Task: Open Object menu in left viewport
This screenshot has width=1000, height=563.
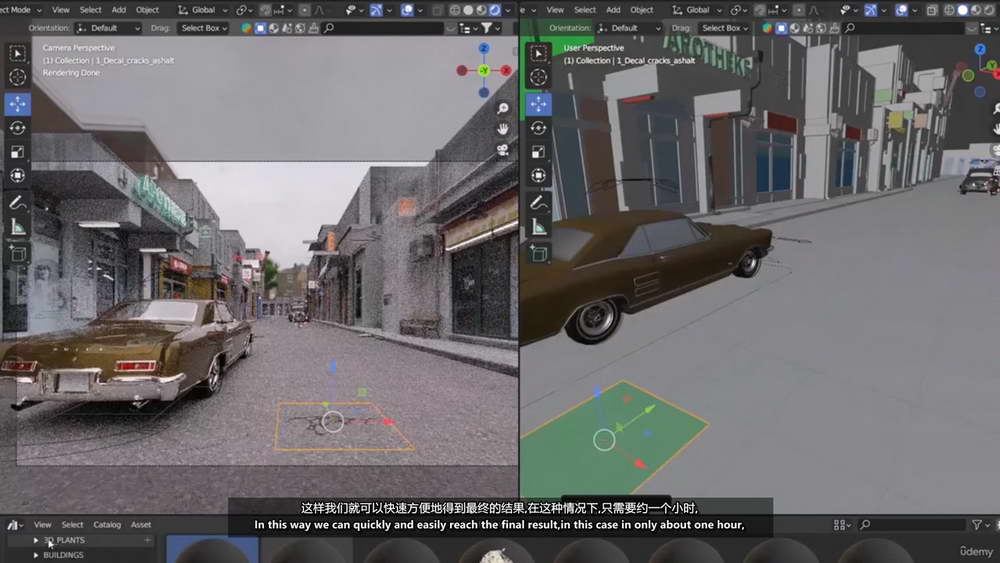Action: coord(147,10)
